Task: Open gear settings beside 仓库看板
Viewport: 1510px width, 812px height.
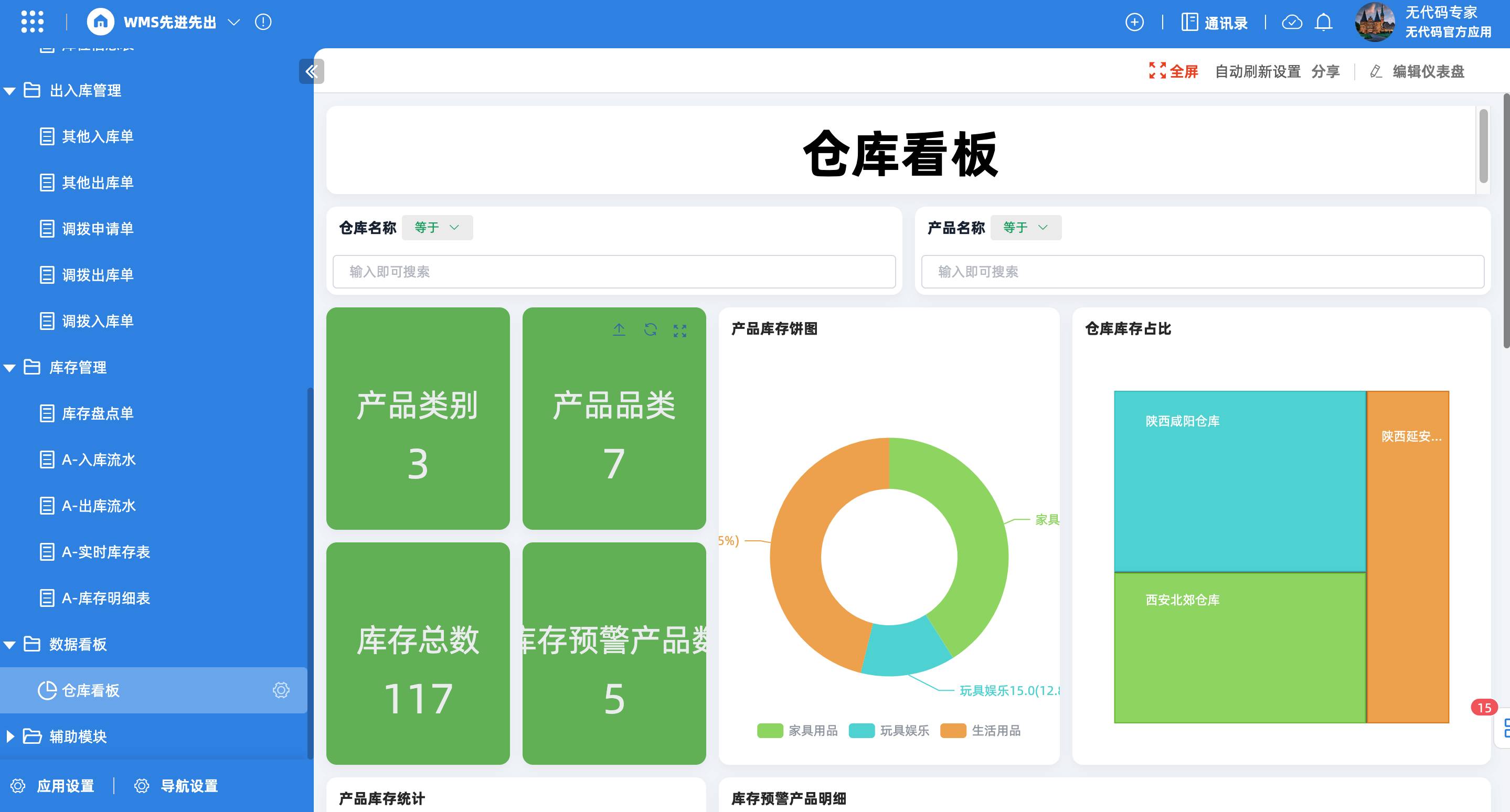Action: coord(281,690)
